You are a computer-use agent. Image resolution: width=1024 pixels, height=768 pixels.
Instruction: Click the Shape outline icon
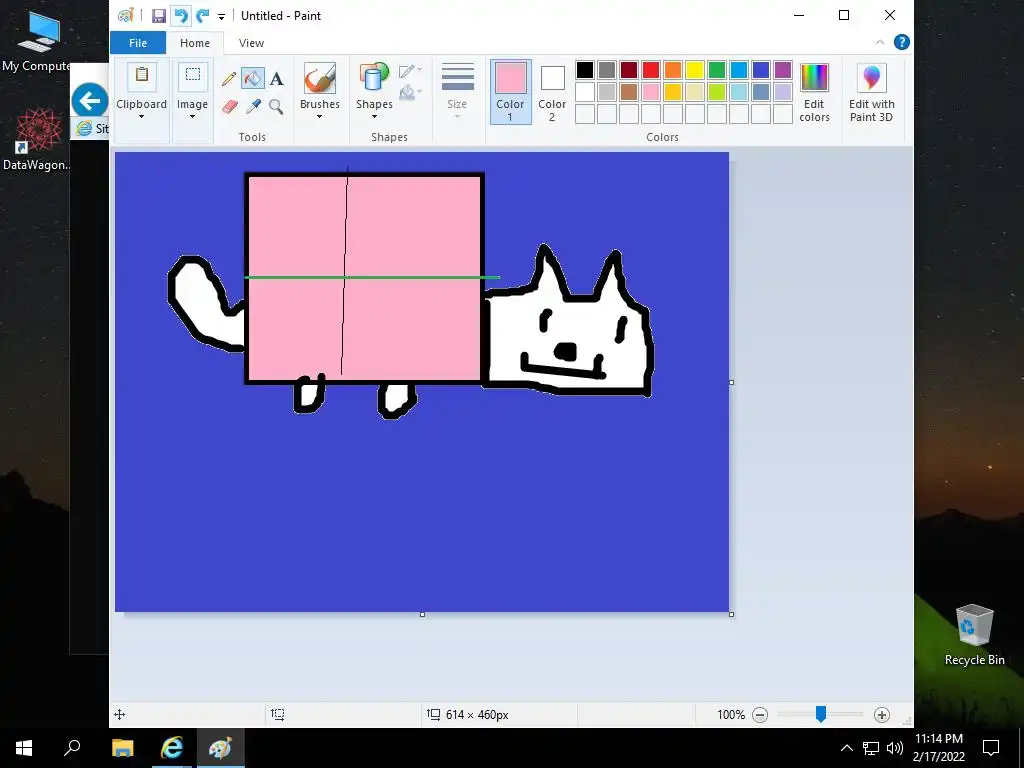[x=409, y=71]
